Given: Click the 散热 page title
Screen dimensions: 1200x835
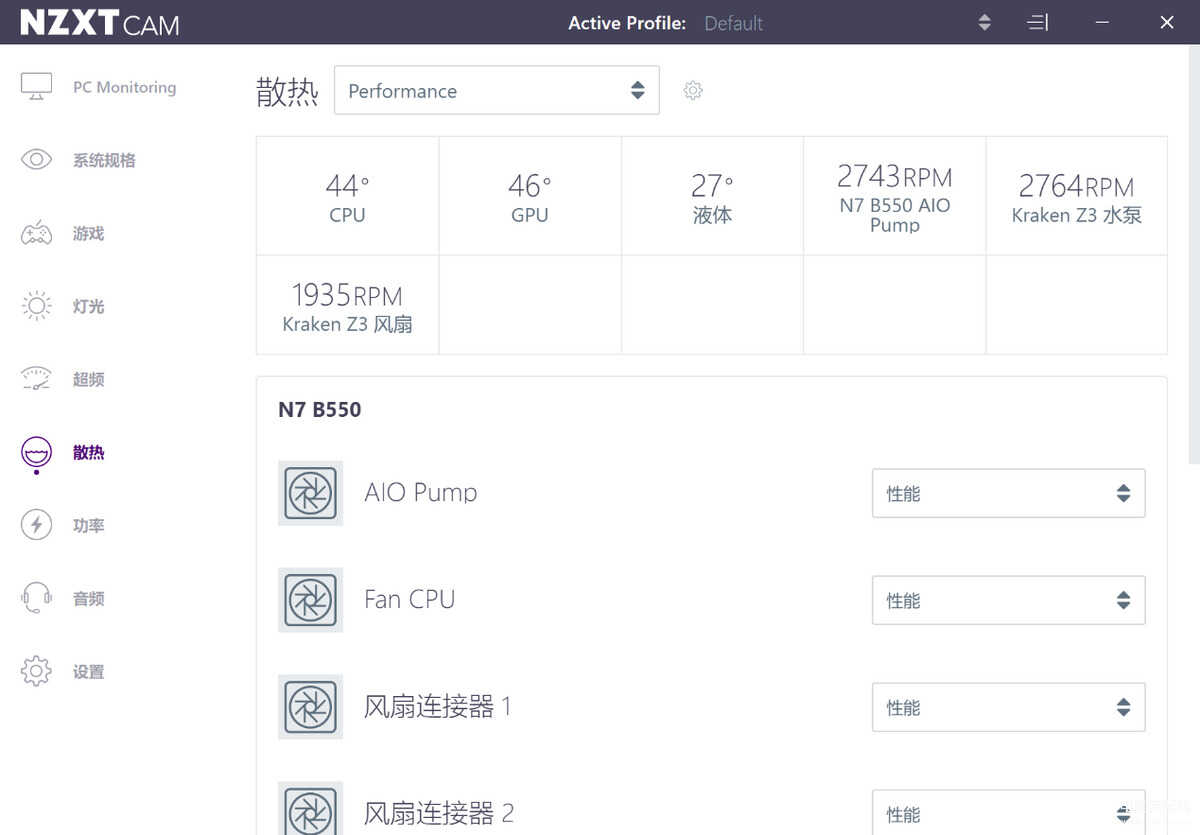Looking at the screenshot, I should [x=287, y=91].
